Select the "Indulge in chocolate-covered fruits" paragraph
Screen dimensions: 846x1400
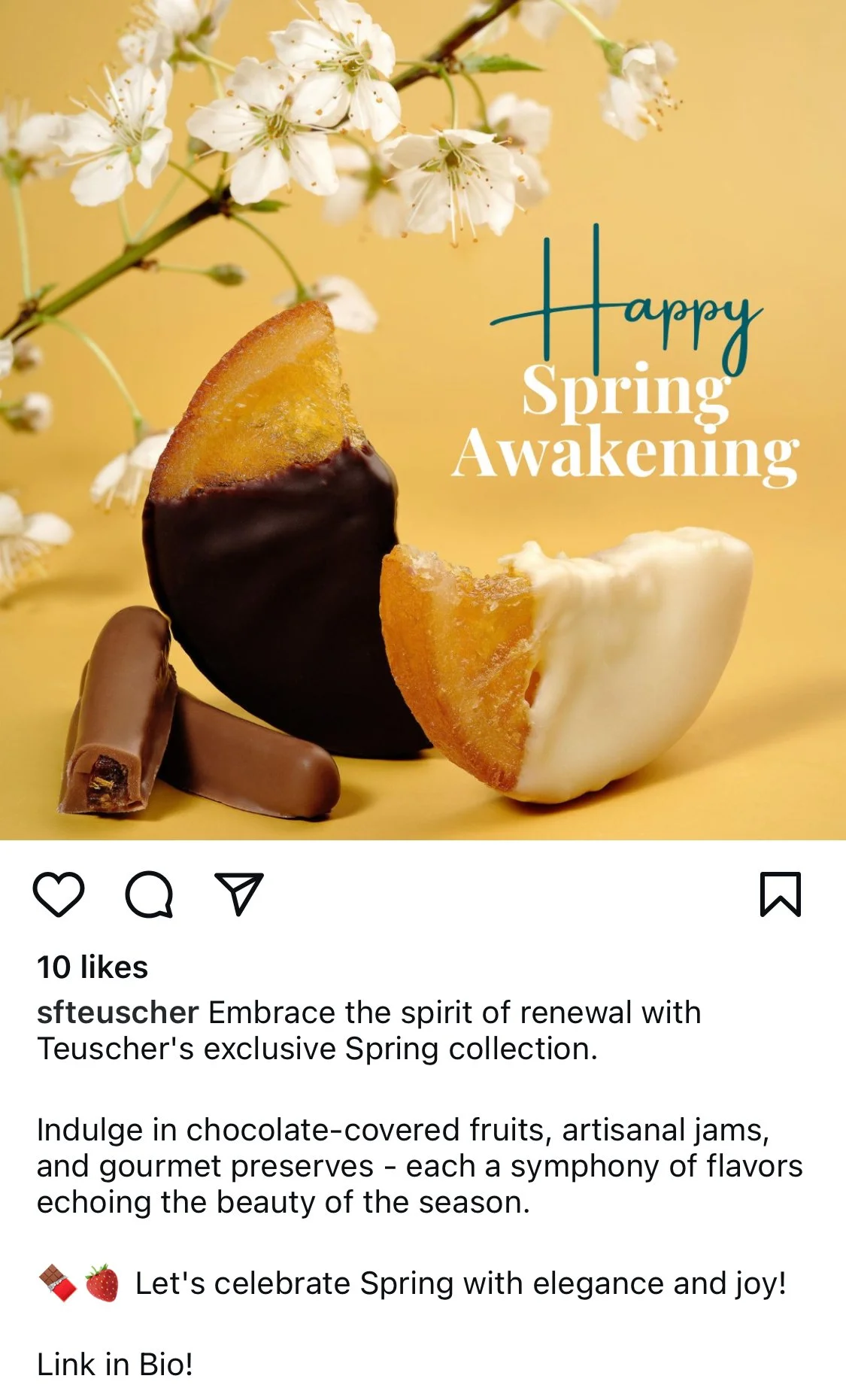[420, 1166]
